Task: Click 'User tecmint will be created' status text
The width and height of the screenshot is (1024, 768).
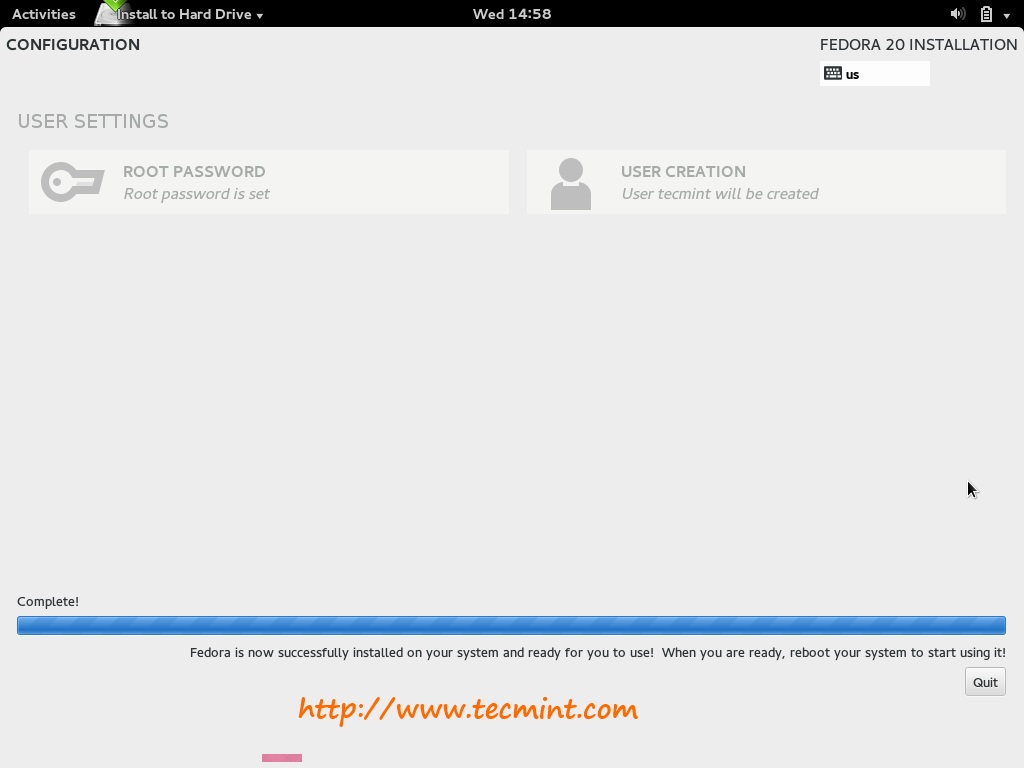Action: 720,194
